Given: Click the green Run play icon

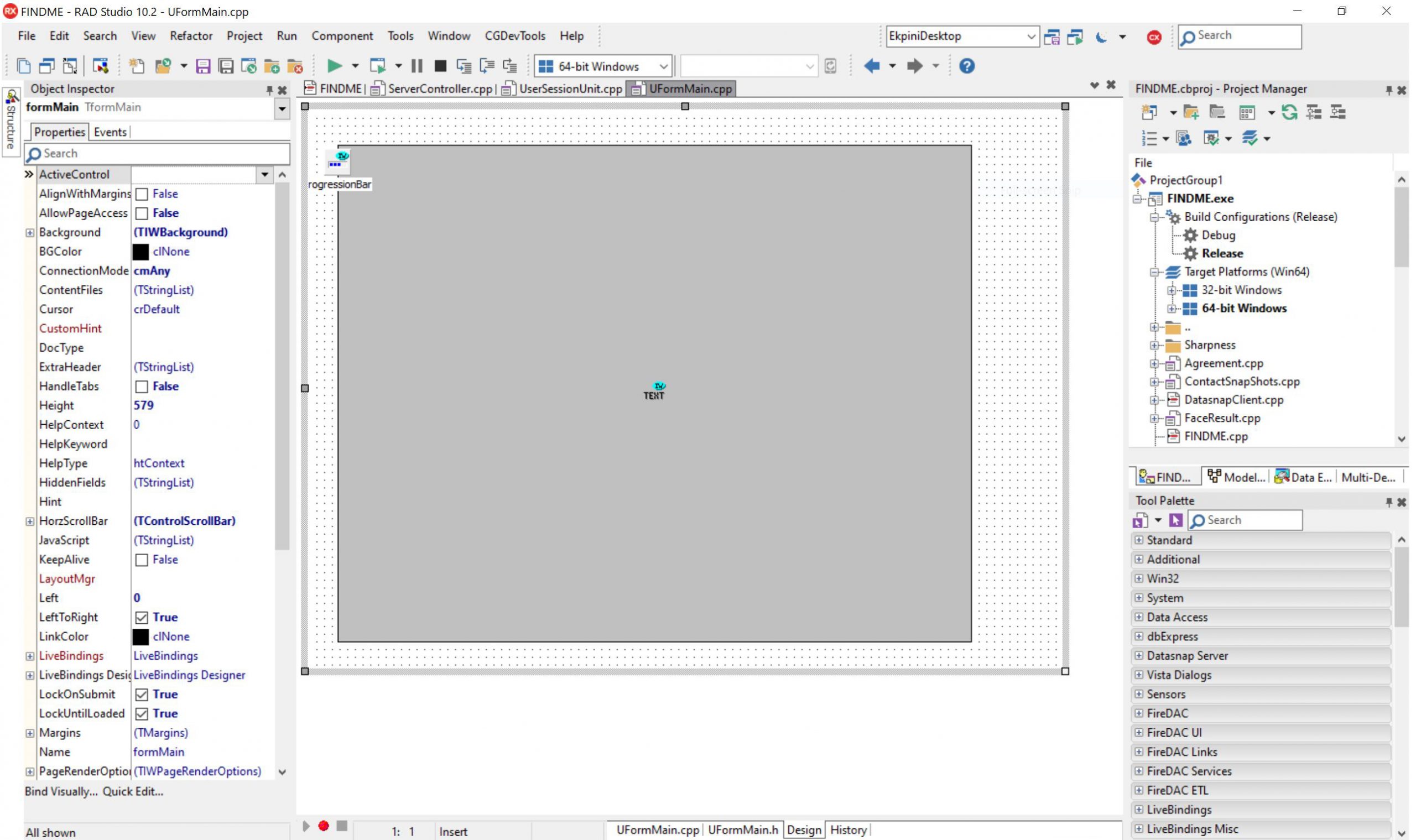Looking at the screenshot, I should [x=334, y=66].
